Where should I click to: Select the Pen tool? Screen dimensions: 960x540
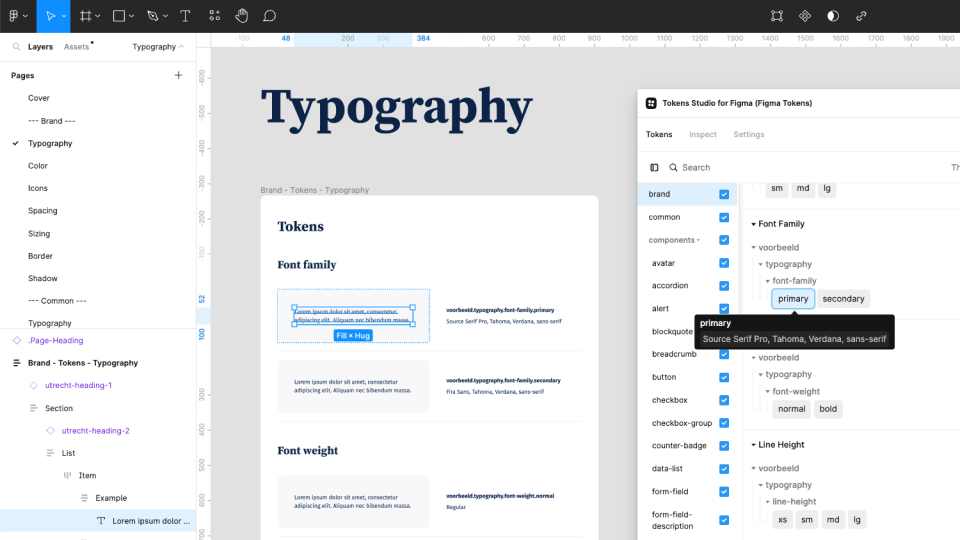click(153, 16)
